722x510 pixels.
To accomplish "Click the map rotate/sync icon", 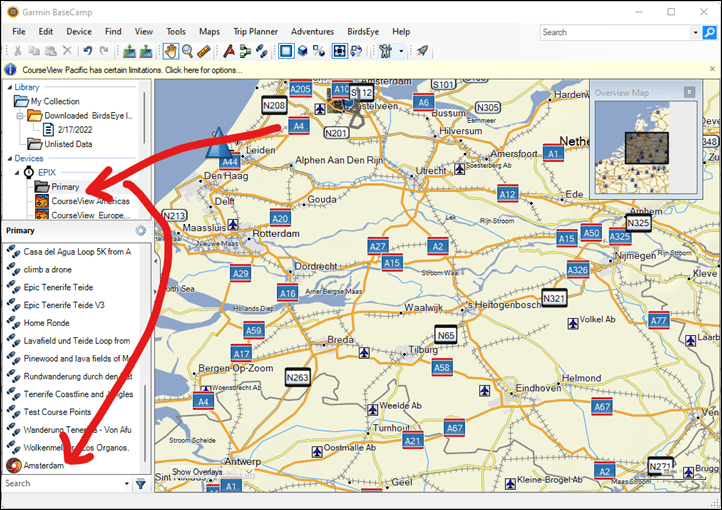I will [356, 51].
